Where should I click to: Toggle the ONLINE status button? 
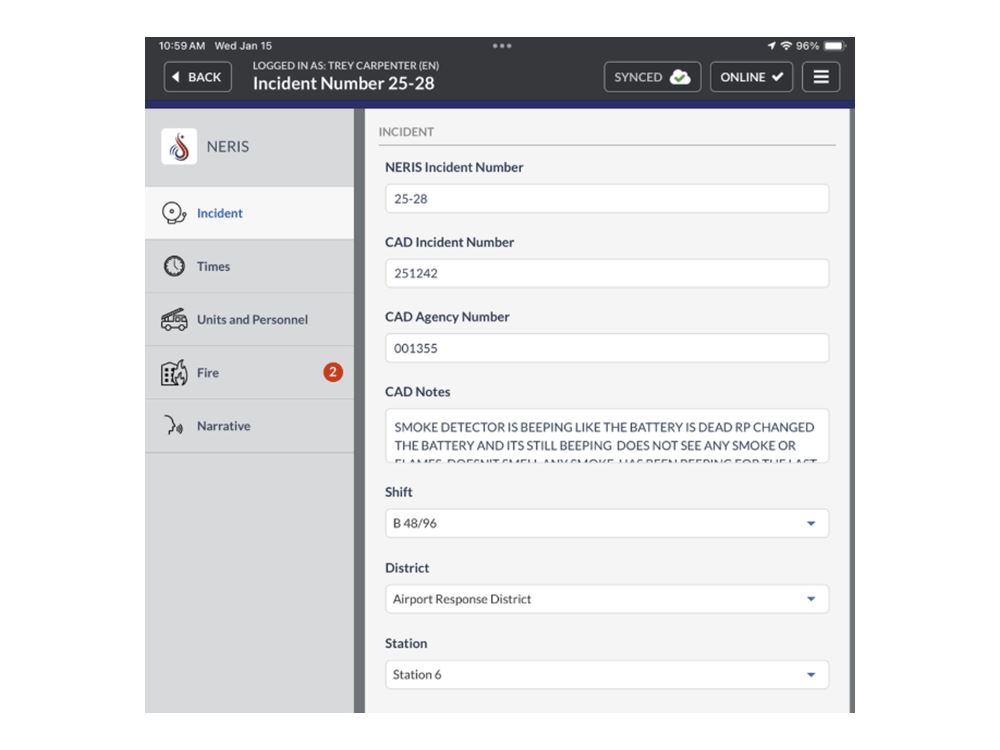(751, 77)
